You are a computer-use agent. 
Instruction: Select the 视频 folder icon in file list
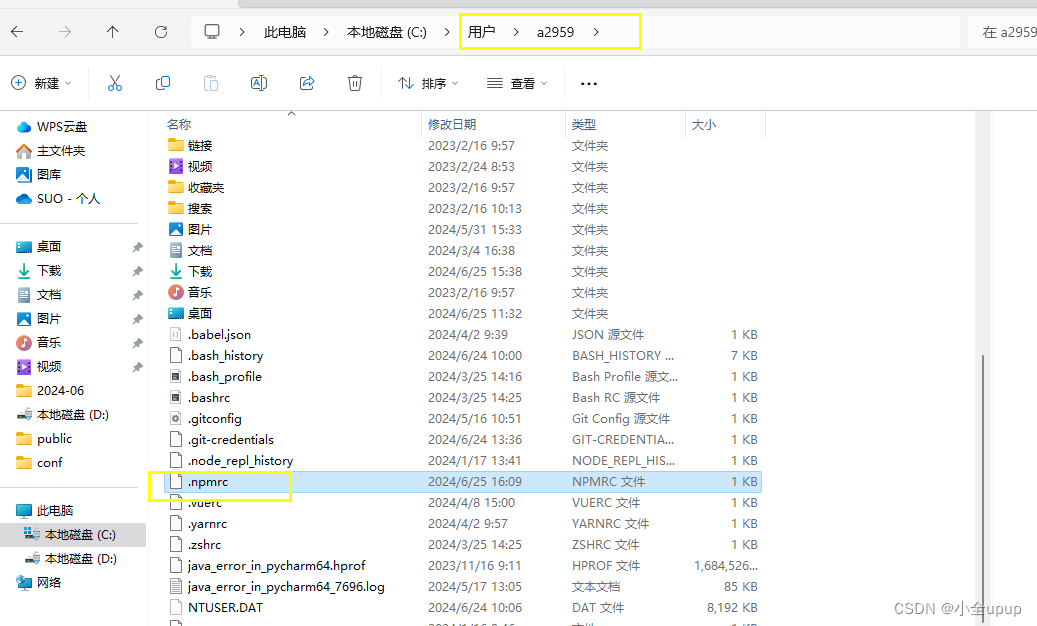[175, 166]
